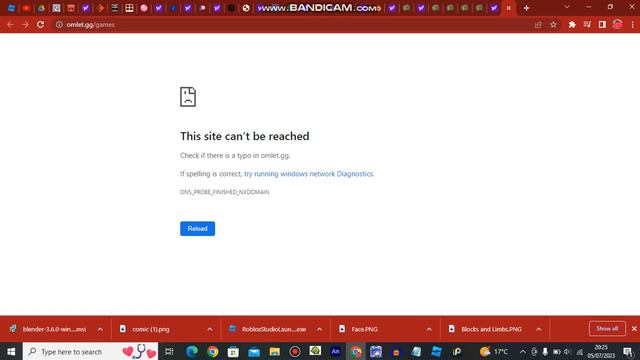This screenshot has height=360, width=640.
Task: Expand options for Blocks and Limbs.PNG
Action: coord(538,329)
